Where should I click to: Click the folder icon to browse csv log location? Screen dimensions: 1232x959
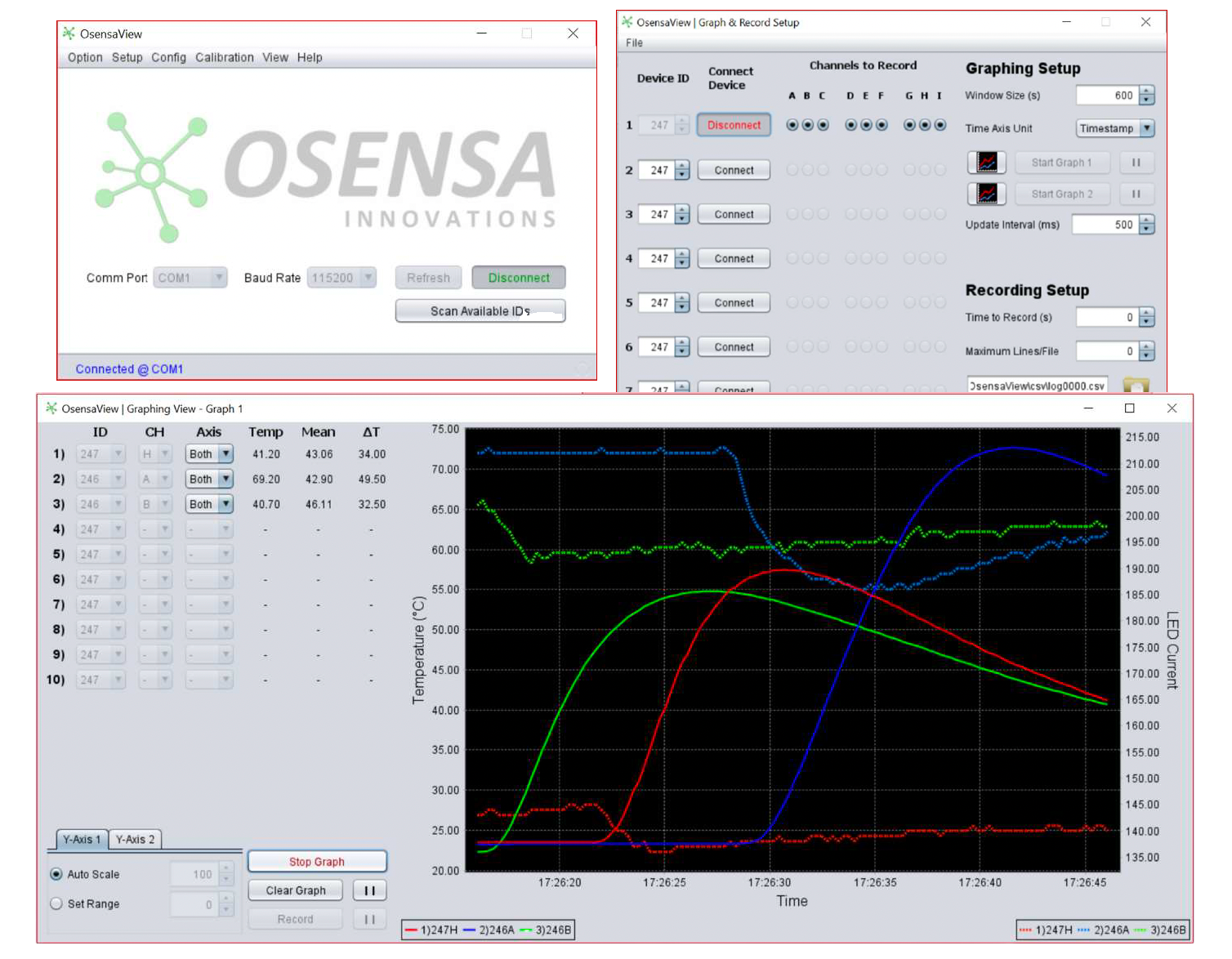(1138, 385)
